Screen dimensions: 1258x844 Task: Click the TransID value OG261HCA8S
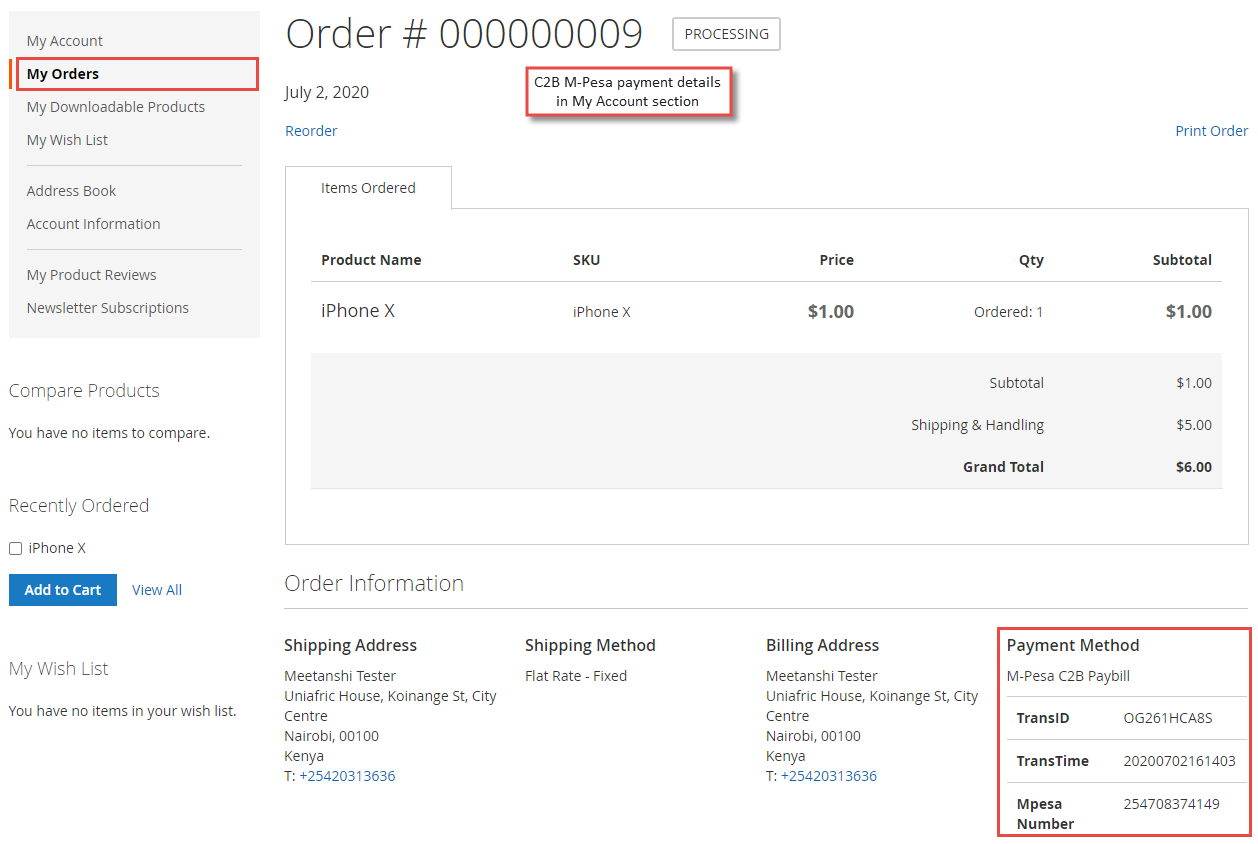point(1168,718)
